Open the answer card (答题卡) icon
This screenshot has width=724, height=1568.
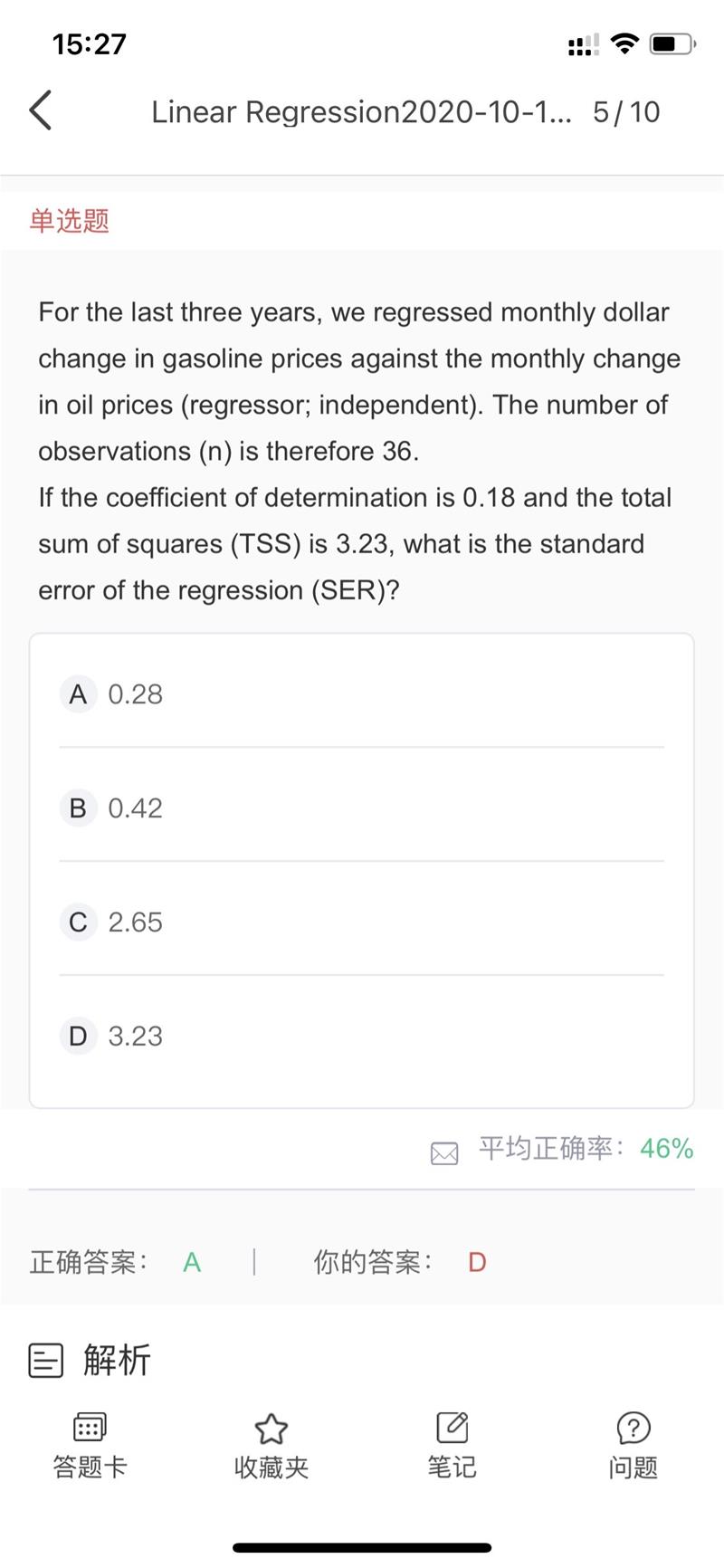[90, 1429]
